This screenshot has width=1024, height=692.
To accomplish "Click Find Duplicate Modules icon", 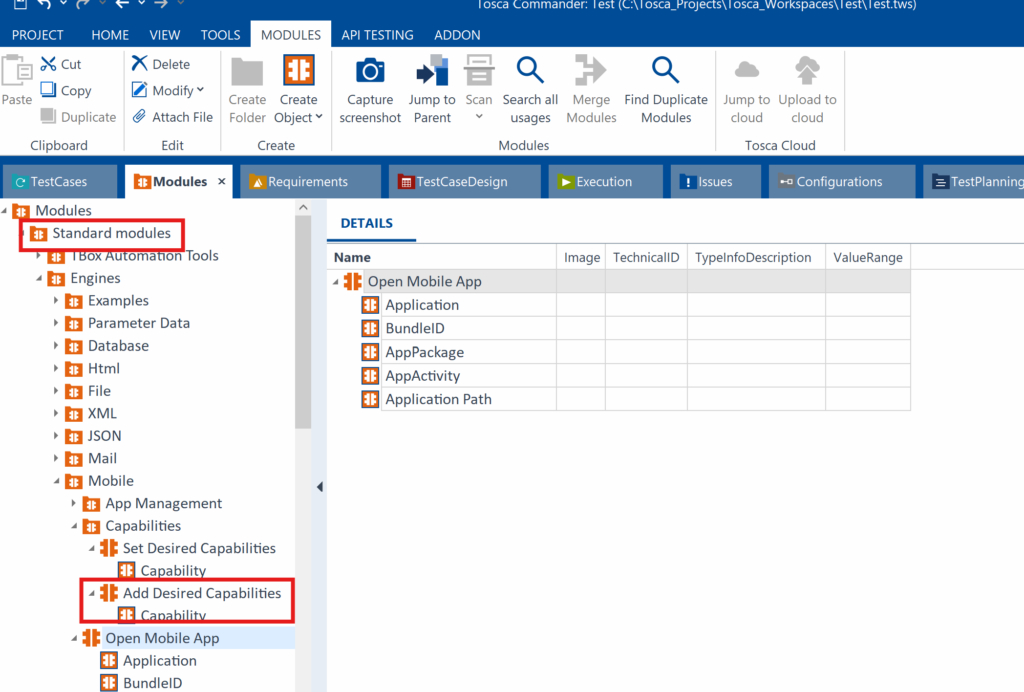I will 665,70.
